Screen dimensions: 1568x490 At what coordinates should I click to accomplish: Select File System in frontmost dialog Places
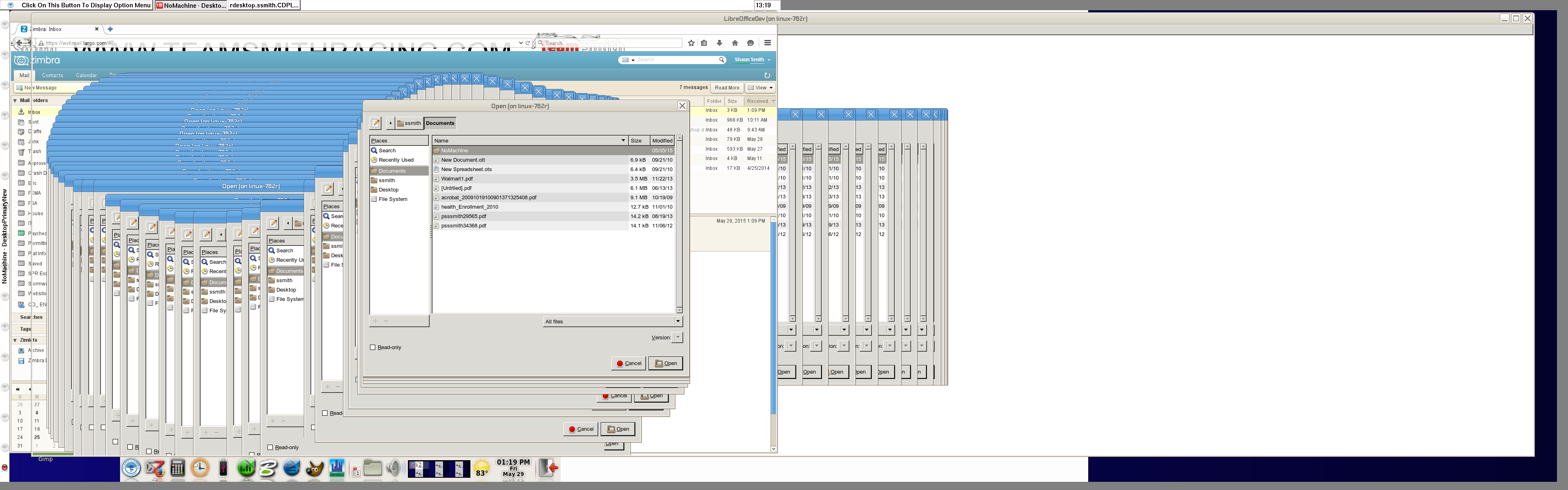tap(393, 199)
